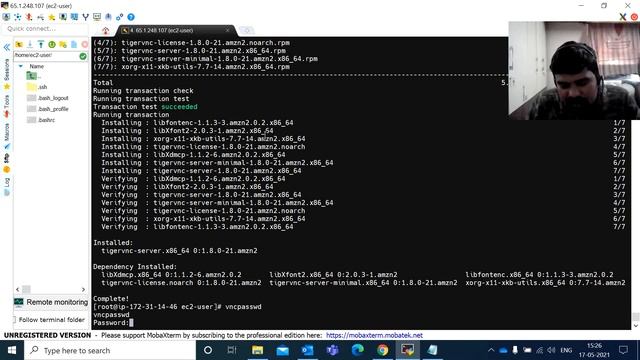This screenshot has height=360, width=640.
Task: Select the .bashrc file
Action: coord(41,120)
